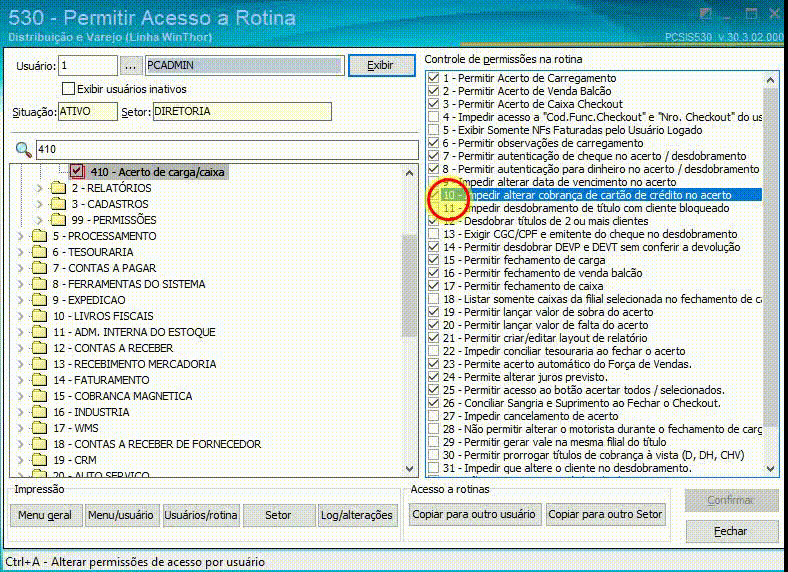The height and width of the screenshot is (572, 788).
Task: Expand the 2 - RELATÓRIOS node
Action: point(39,188)
